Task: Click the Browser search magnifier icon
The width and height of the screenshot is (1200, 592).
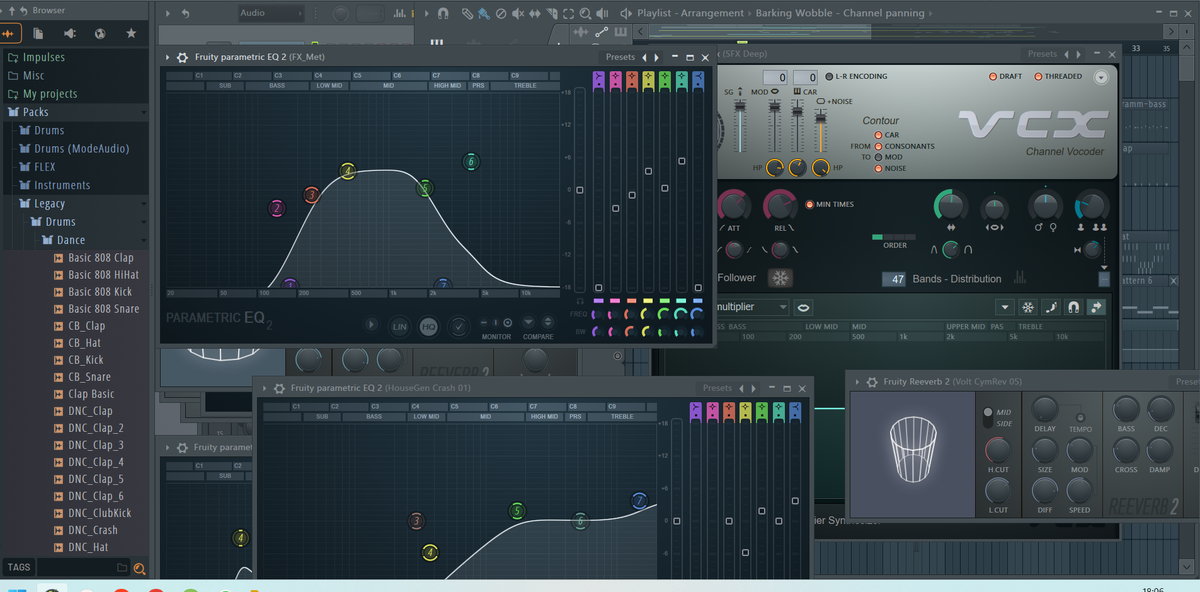Action: (139, 568)
